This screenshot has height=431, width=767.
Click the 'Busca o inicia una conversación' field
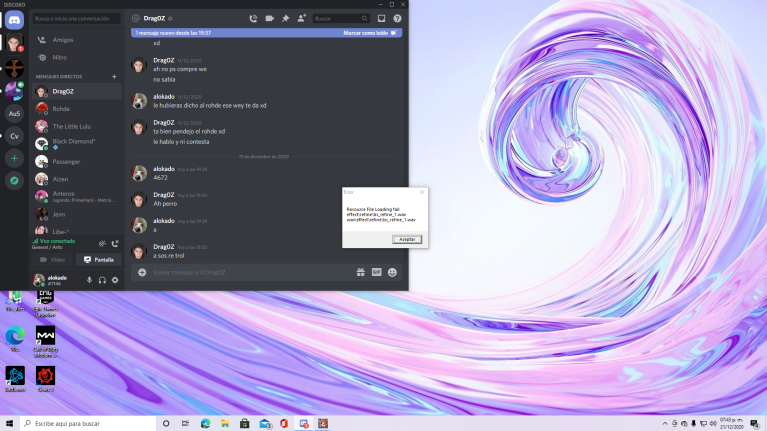[x=76, y=19]
